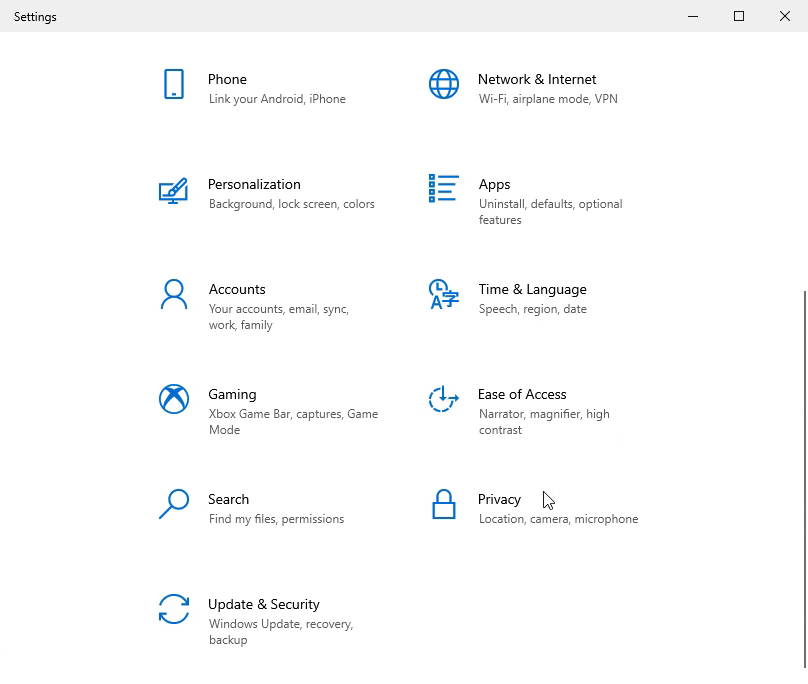
Task: Select the Update & Security arrows icon
Action: point(173,609)
